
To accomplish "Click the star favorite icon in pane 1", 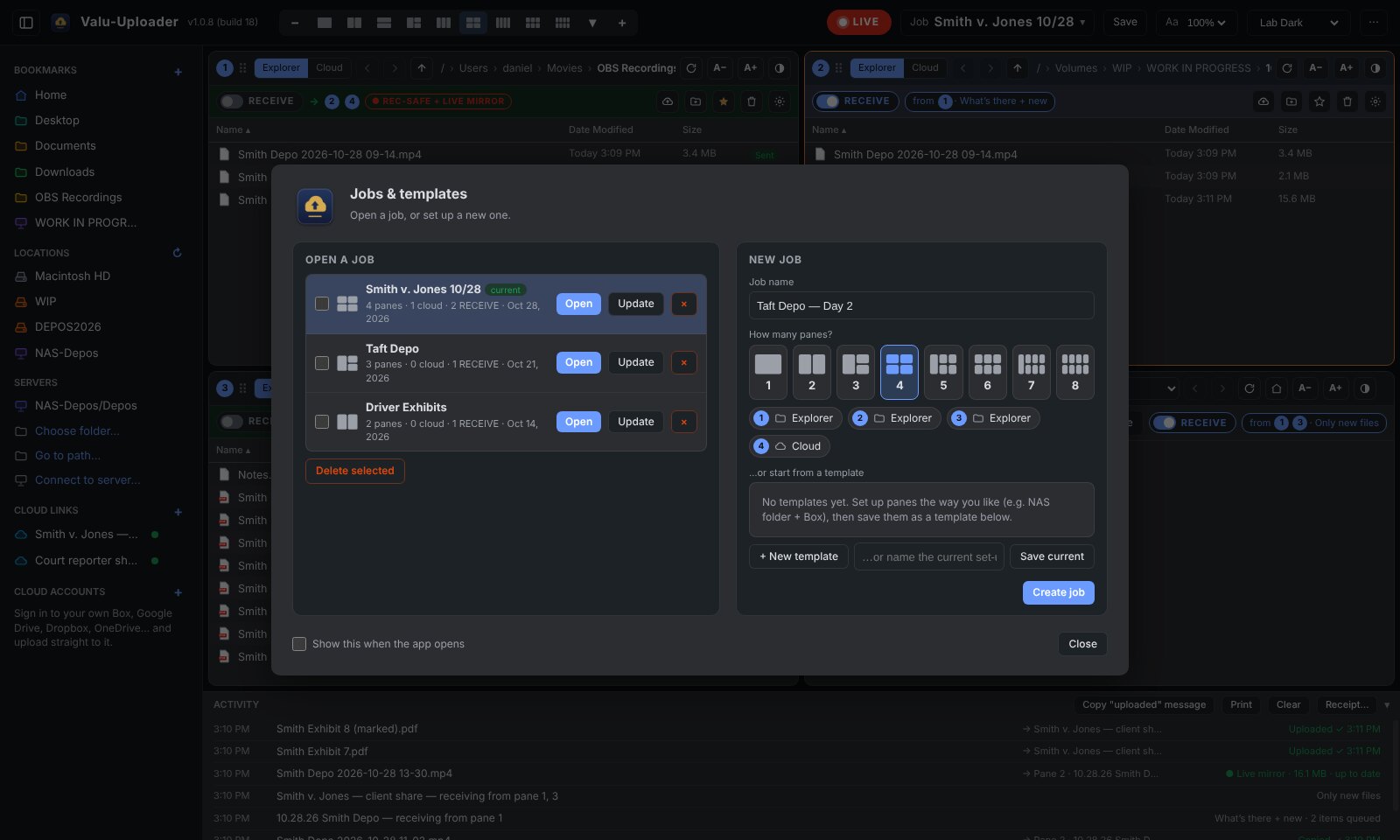I will click(x=724, y=101).
